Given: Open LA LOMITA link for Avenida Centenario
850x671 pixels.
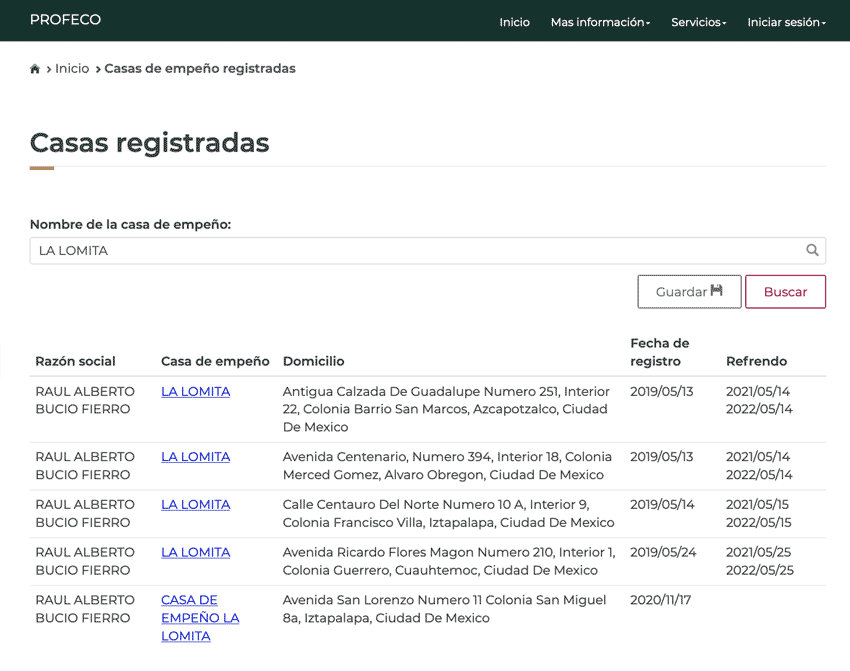Looking at the screenshot, I should 195,456.
